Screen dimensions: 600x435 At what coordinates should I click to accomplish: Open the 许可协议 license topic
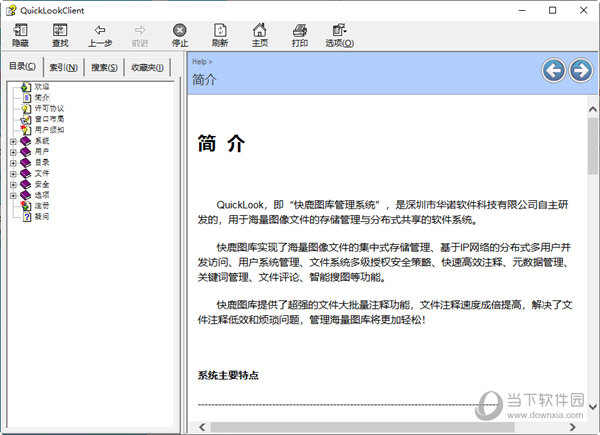(x=49, y=108)
